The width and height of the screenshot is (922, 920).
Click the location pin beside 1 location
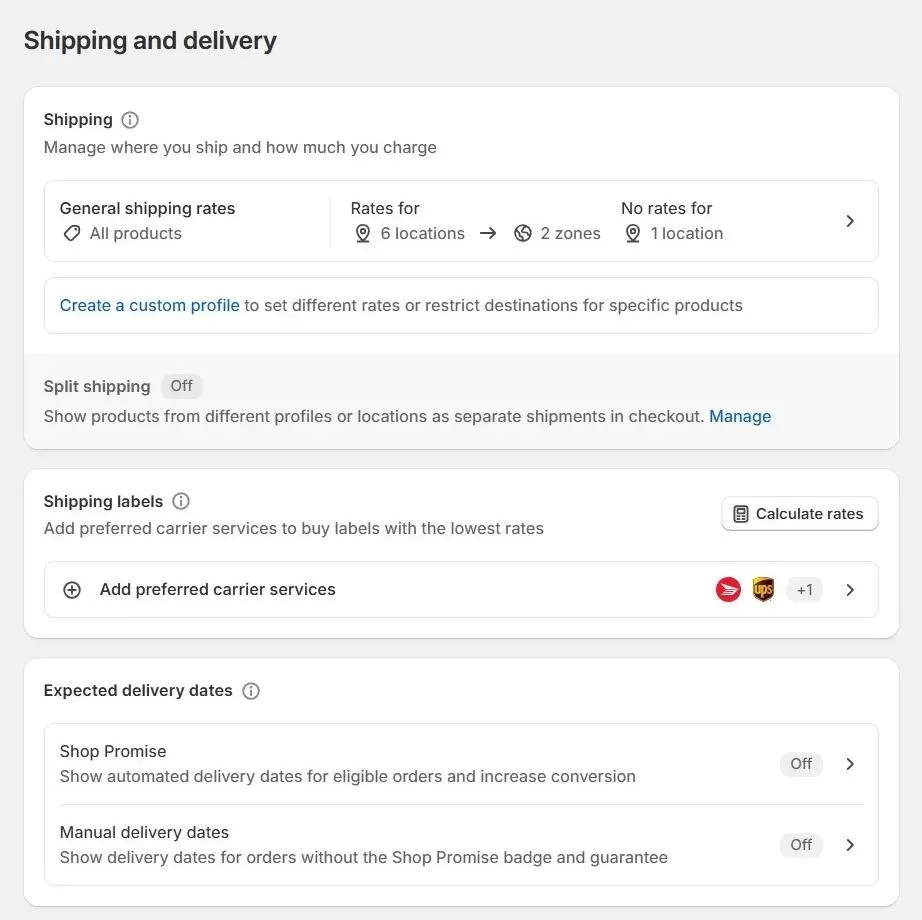(x=633, y=233)
